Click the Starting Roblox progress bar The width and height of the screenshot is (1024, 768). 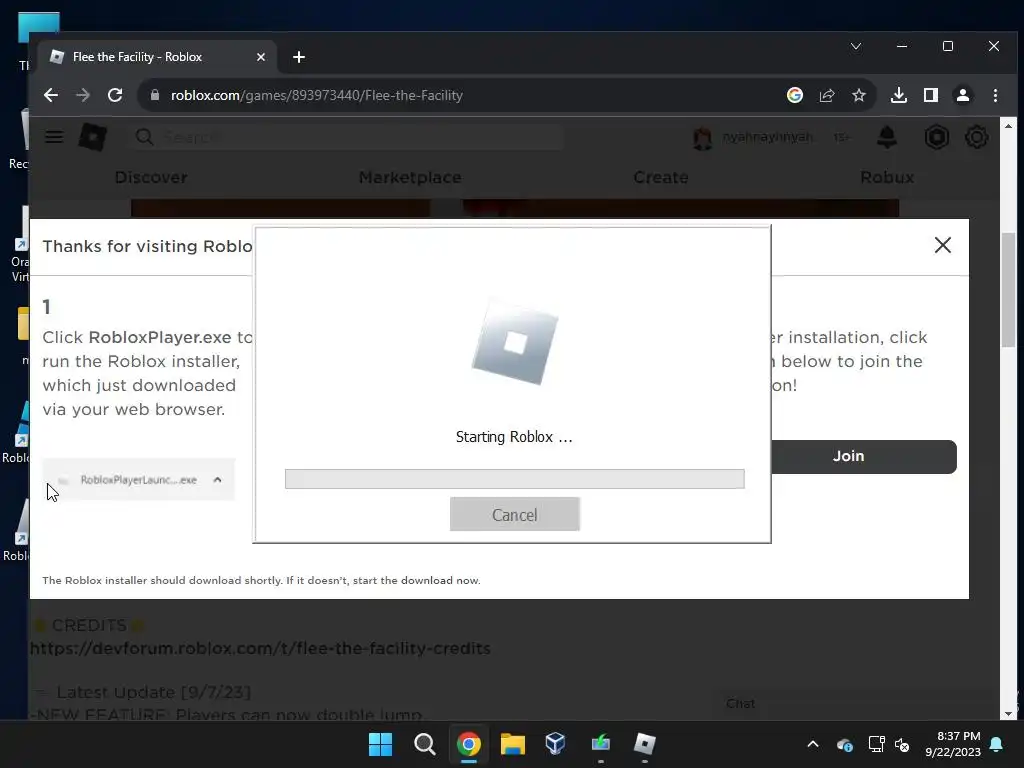[x=515, y=479]
